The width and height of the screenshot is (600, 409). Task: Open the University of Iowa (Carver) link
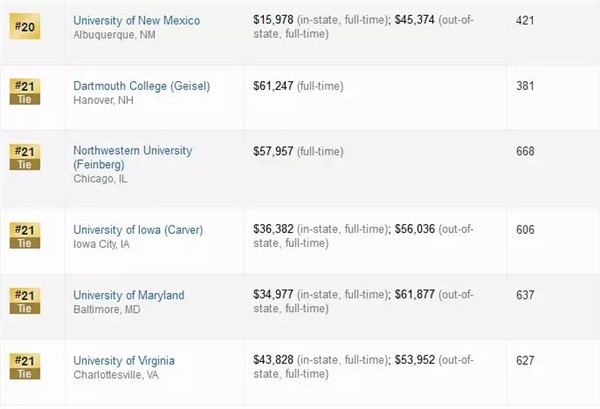(138, 230)
